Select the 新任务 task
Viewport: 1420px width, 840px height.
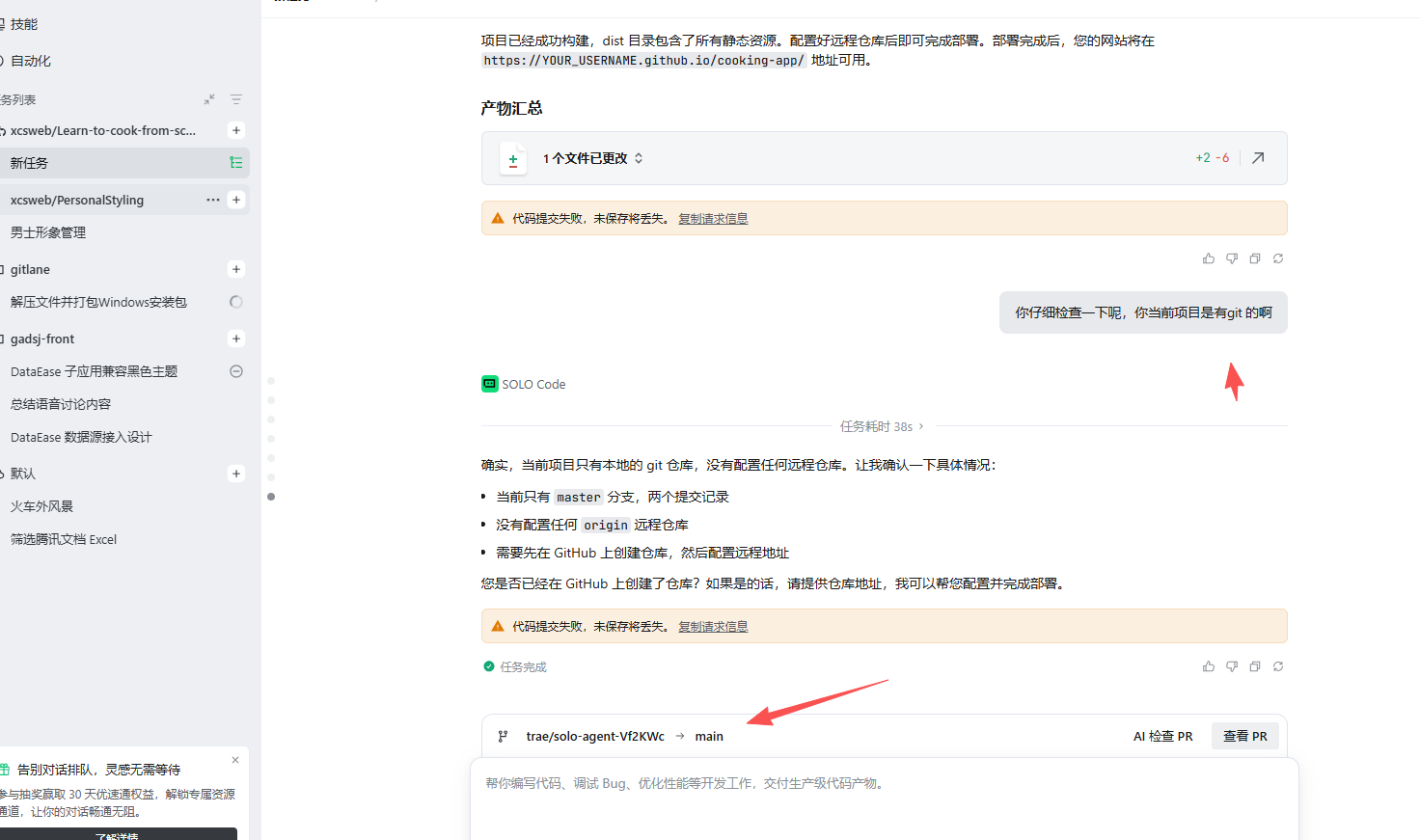coord(124,163)
